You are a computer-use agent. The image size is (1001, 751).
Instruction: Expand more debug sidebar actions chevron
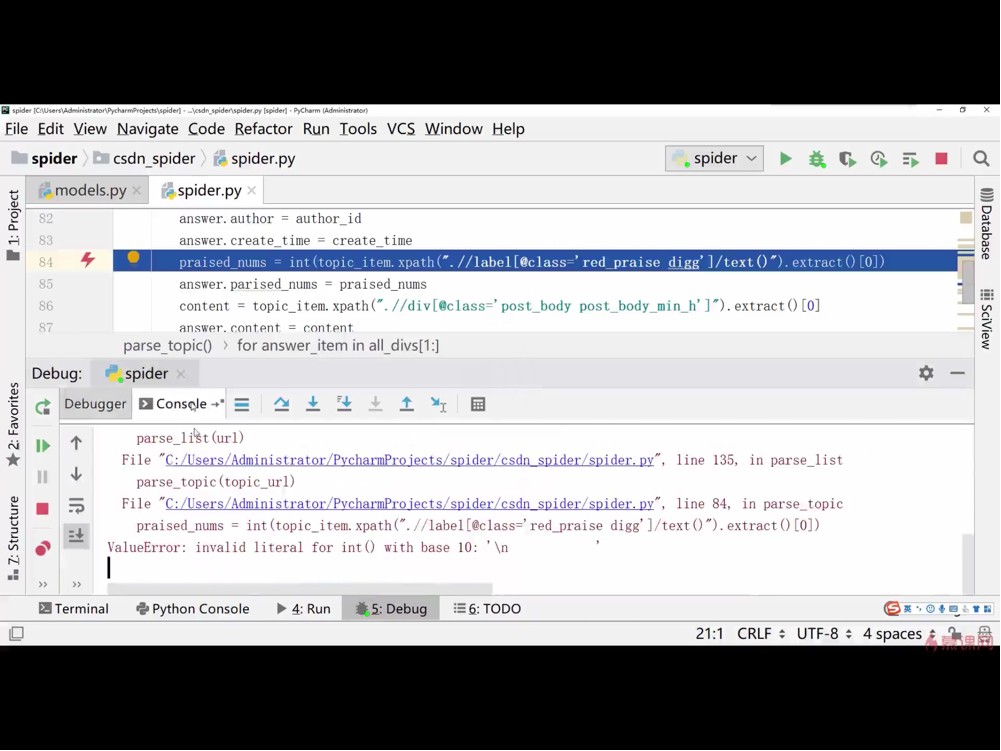(43, 584)
